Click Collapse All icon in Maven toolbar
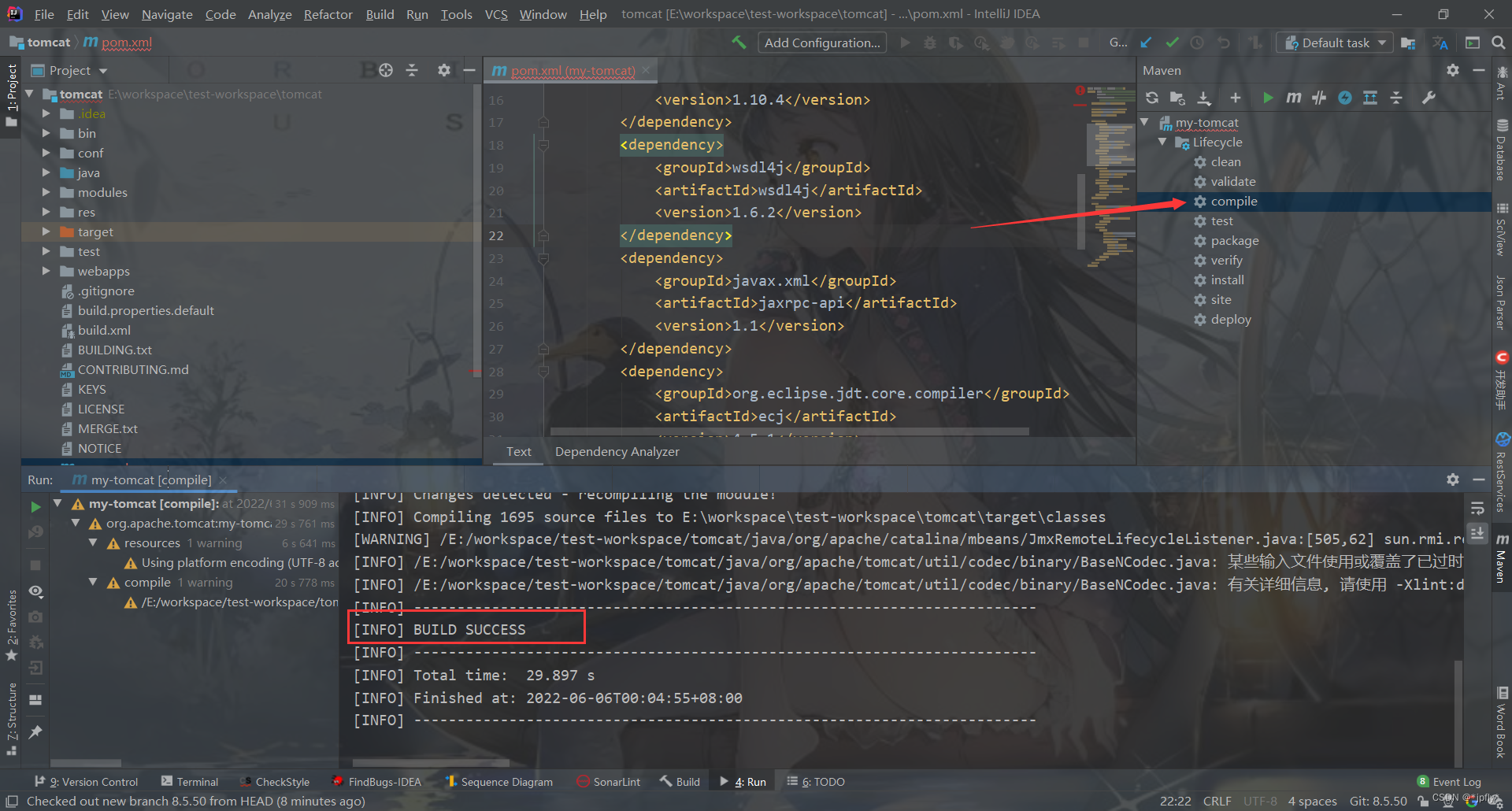This screenshot has height=811, width=1512. 1396,98
